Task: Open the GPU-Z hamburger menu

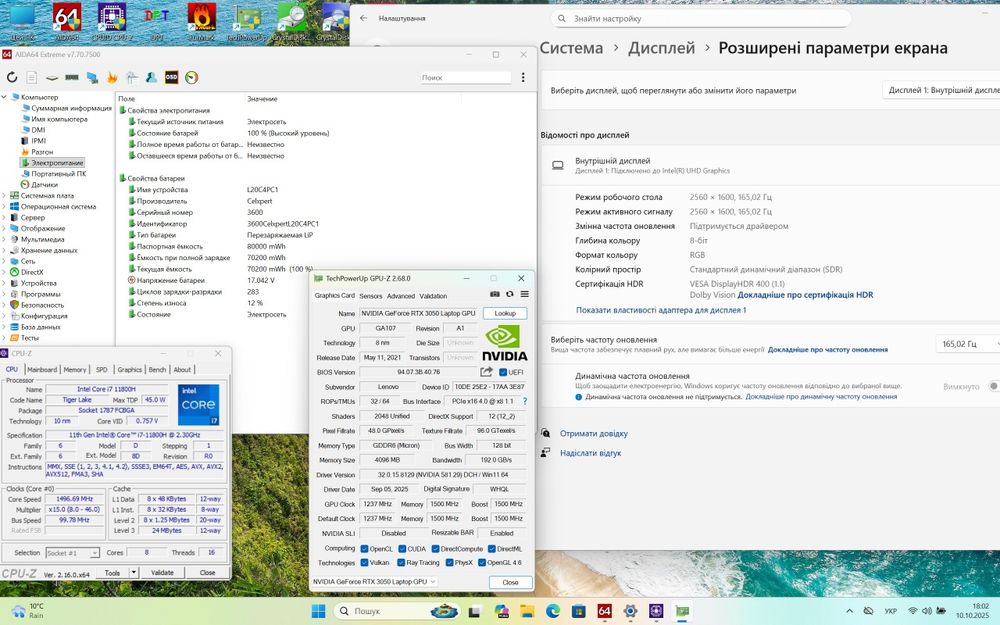Action: [x=524, y=294]
